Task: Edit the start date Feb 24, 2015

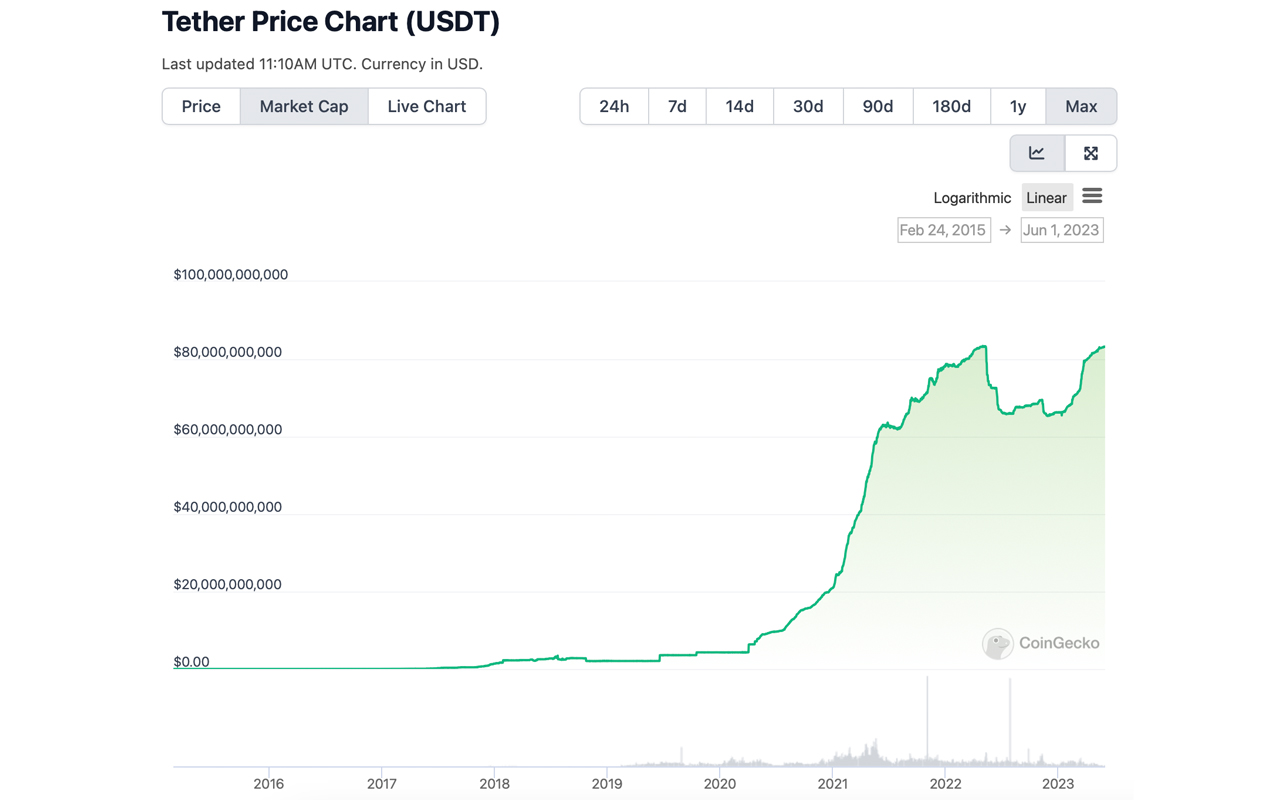Action: [x=943, y=230]
